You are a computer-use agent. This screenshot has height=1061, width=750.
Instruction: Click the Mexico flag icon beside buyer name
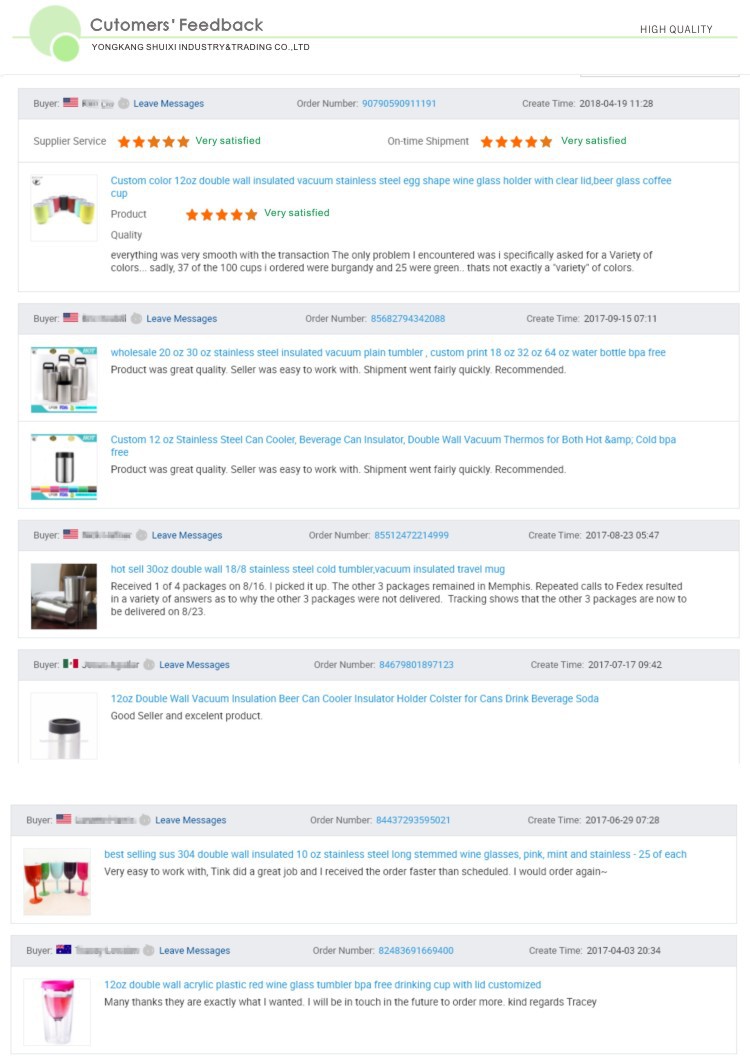[70, 664]
